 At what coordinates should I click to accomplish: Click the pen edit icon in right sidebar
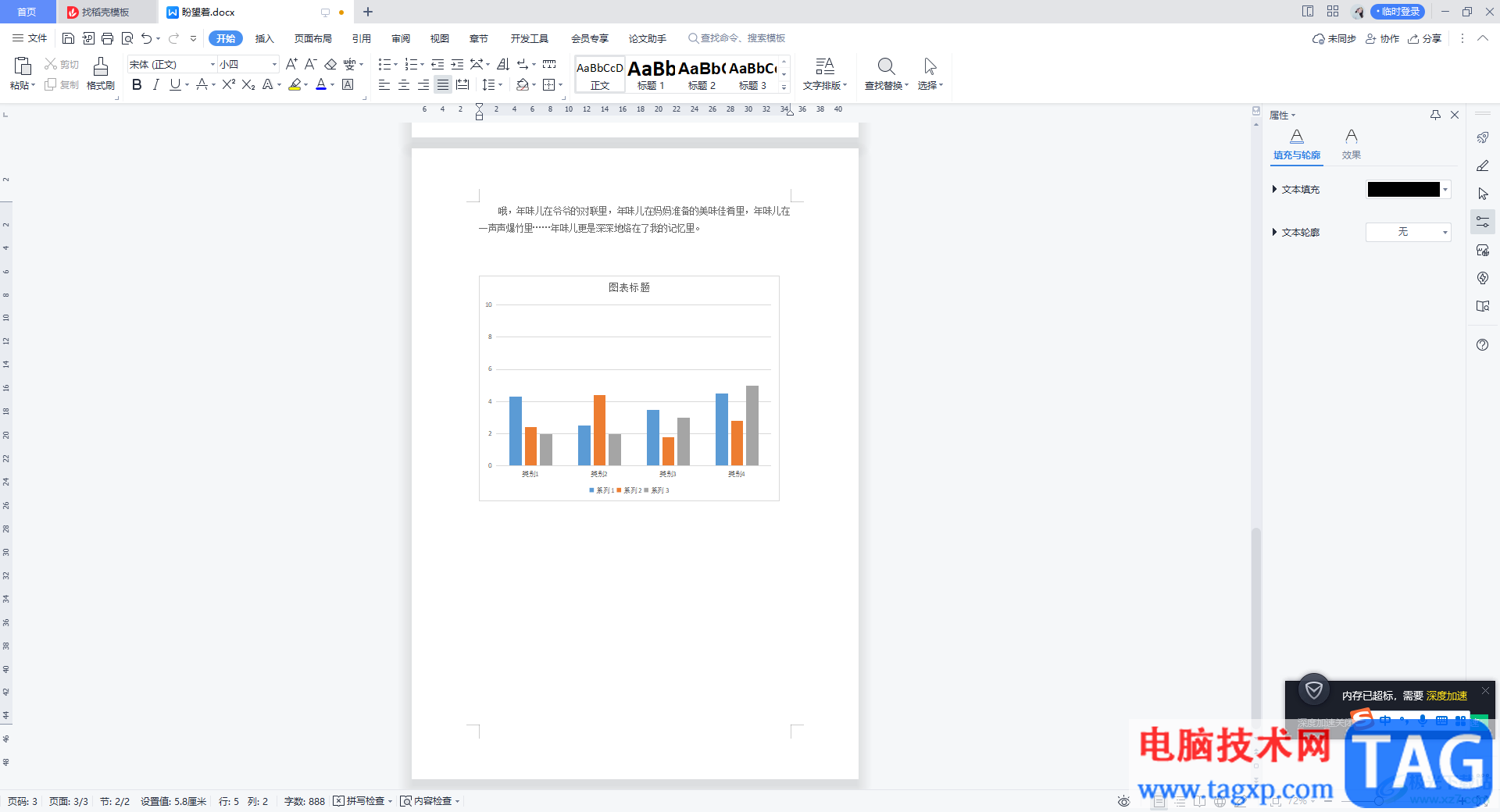click(x=1482, y=166)
